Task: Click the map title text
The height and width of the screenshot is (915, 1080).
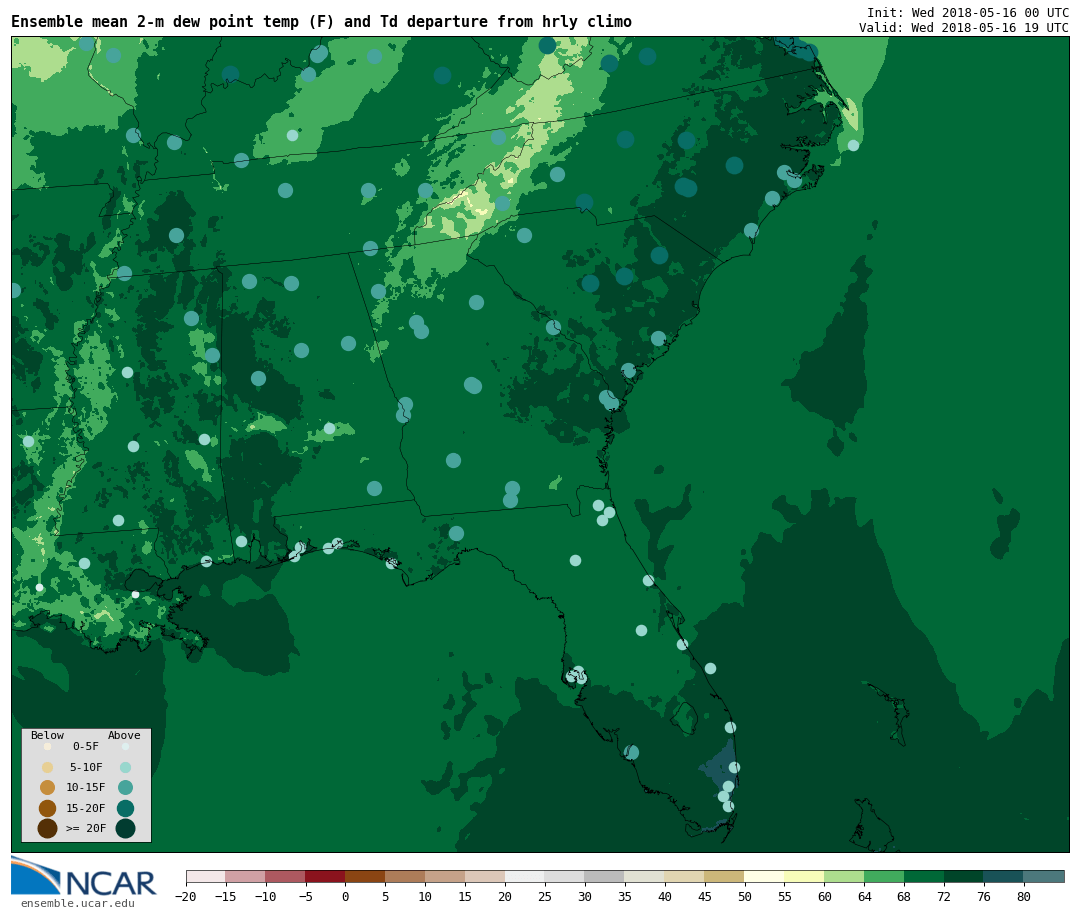Action: pos(321,22)
